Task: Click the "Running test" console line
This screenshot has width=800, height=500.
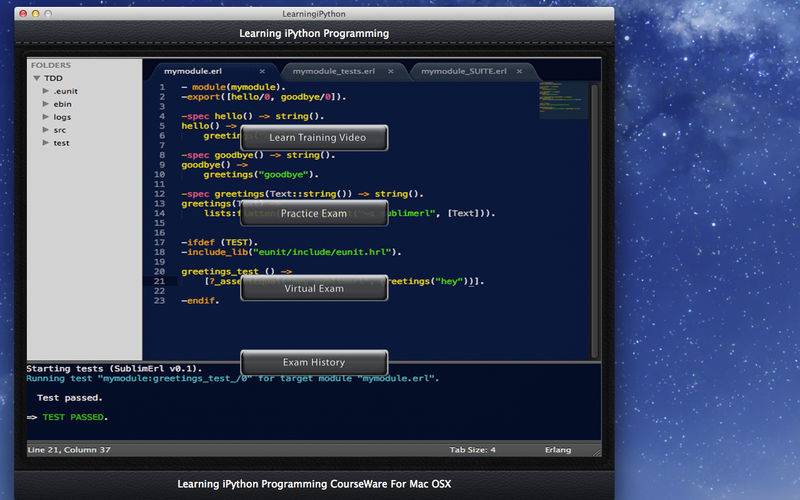Action: tap(233, 379)
